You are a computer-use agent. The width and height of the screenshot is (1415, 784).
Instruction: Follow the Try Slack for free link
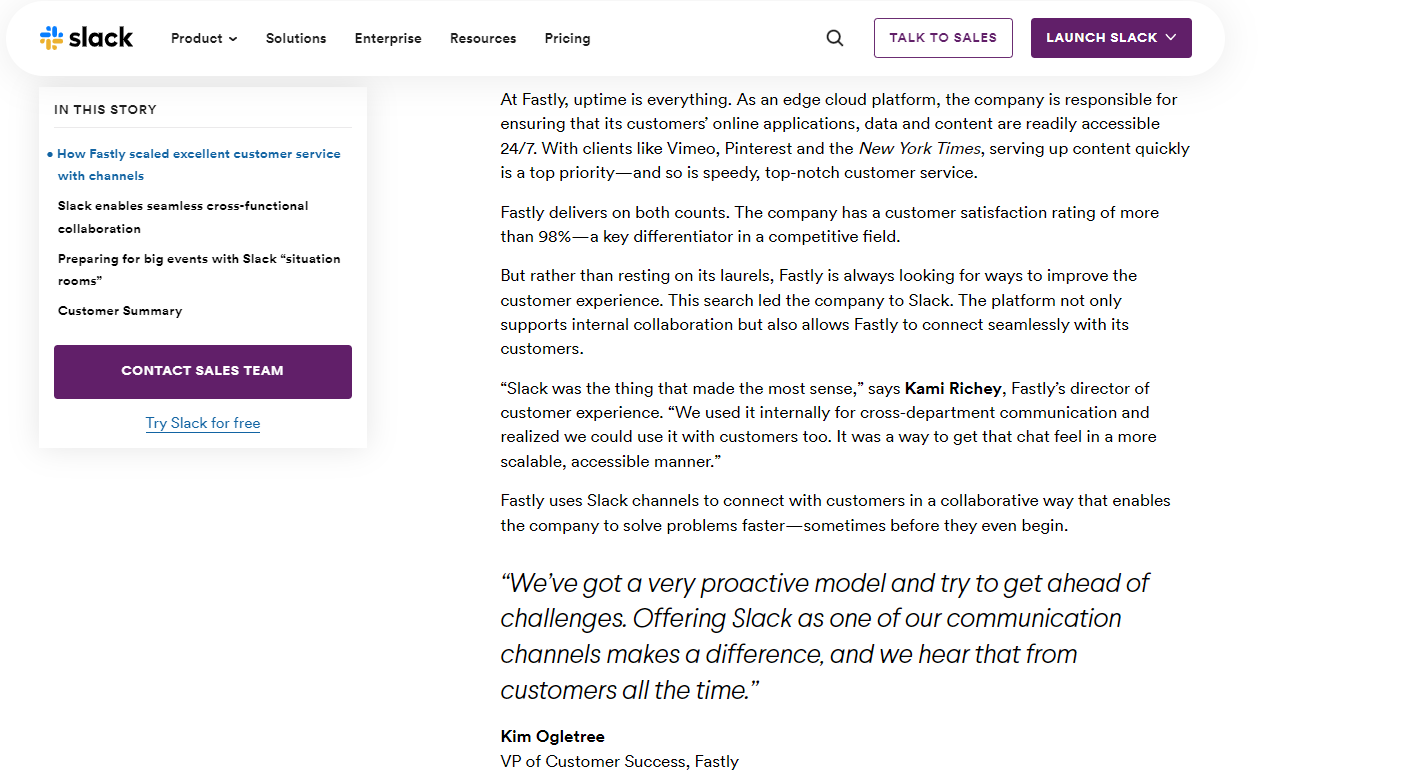click(x=203, y=423)
